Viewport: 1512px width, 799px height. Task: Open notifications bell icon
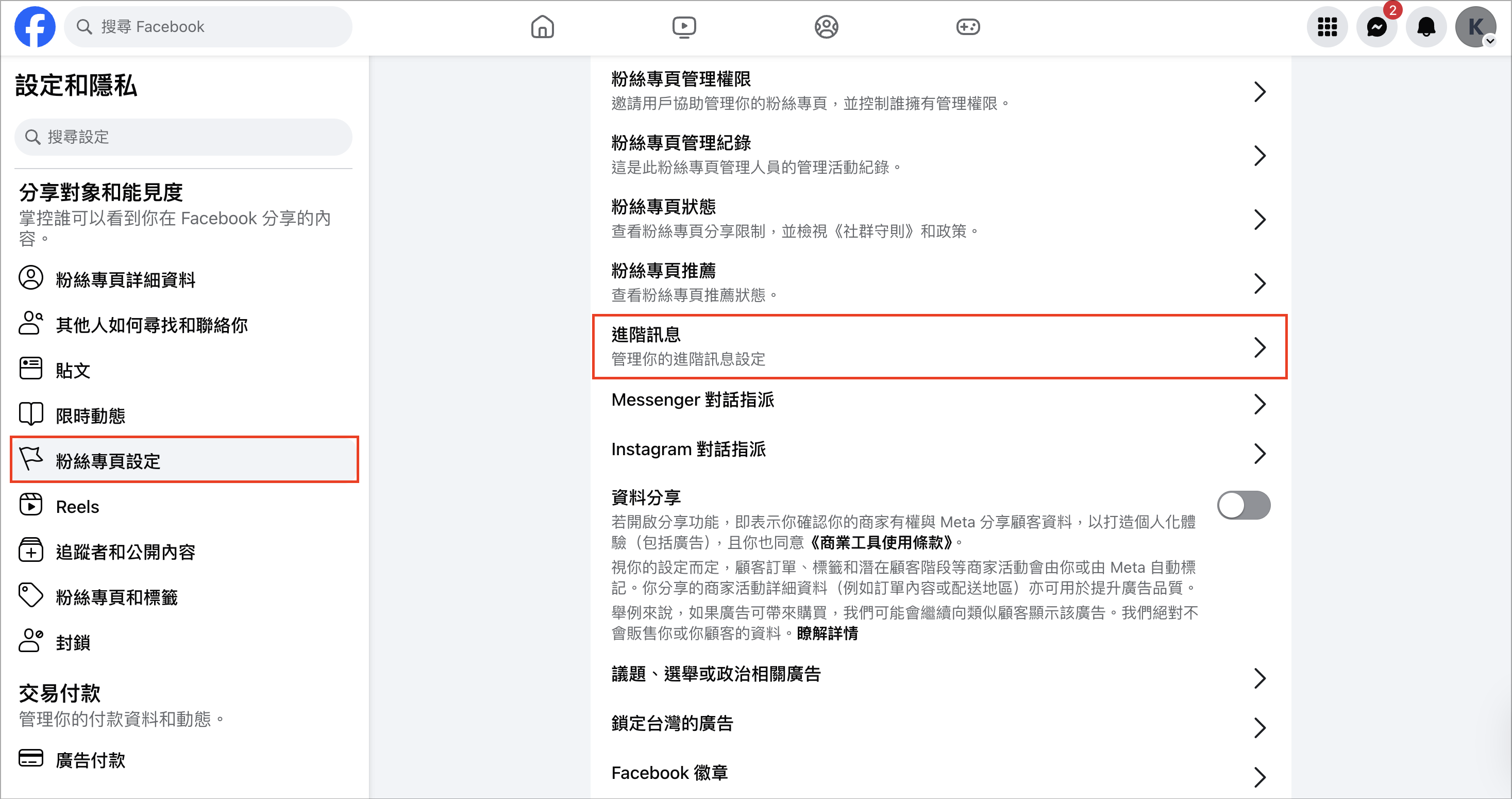click(1426, 27)
